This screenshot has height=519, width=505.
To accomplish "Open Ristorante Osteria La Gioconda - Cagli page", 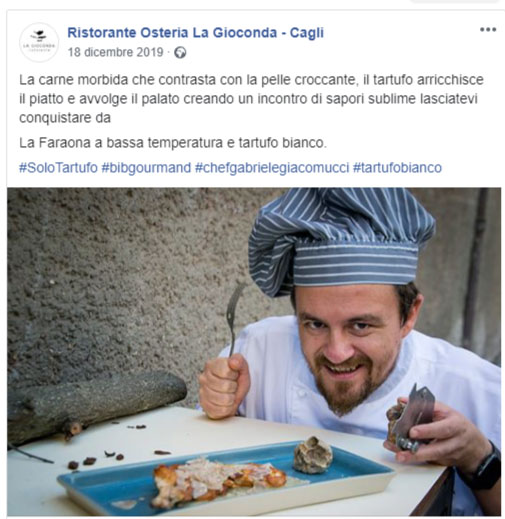I will point(195,33).
